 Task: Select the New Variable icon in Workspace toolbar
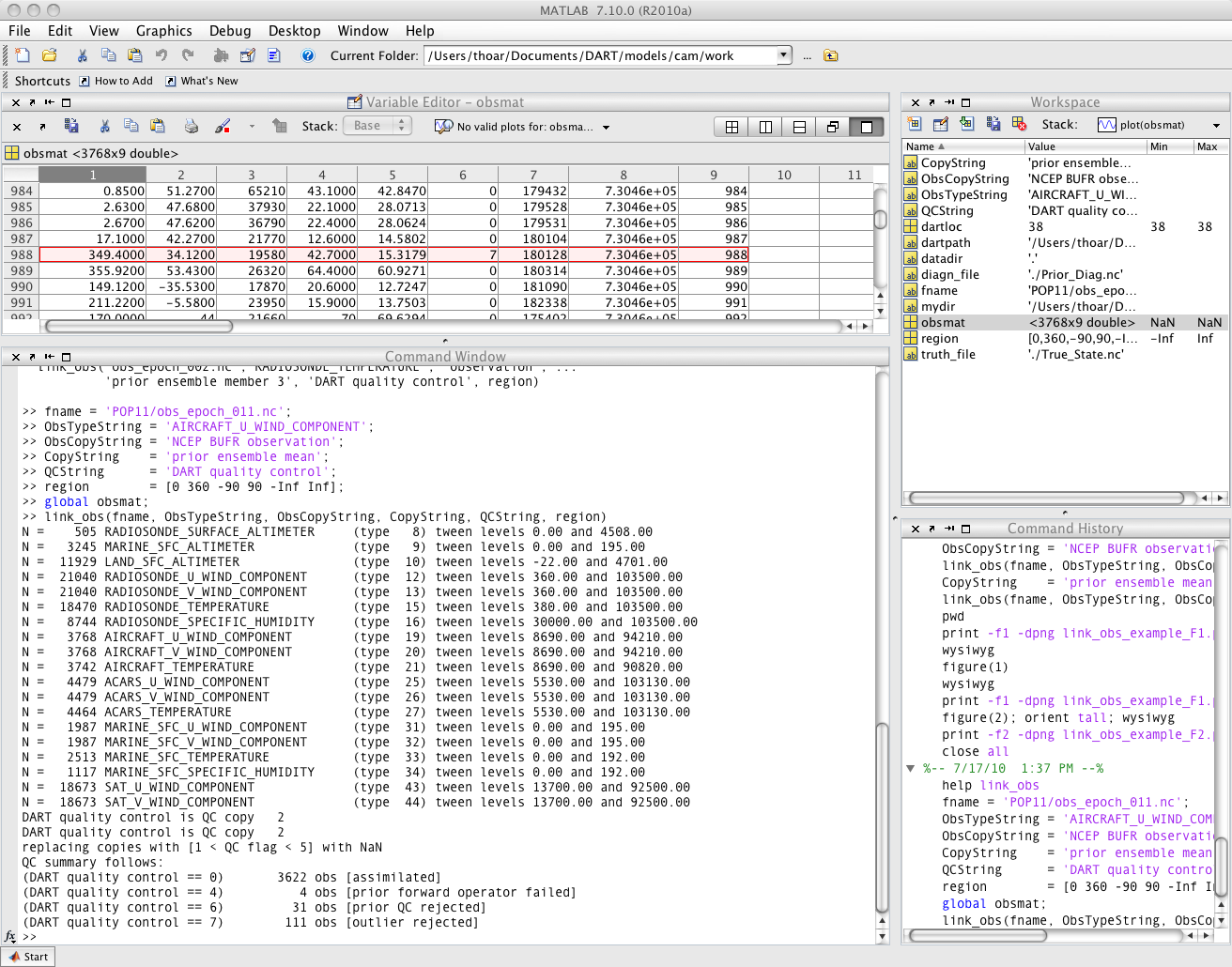click(915, 124)
